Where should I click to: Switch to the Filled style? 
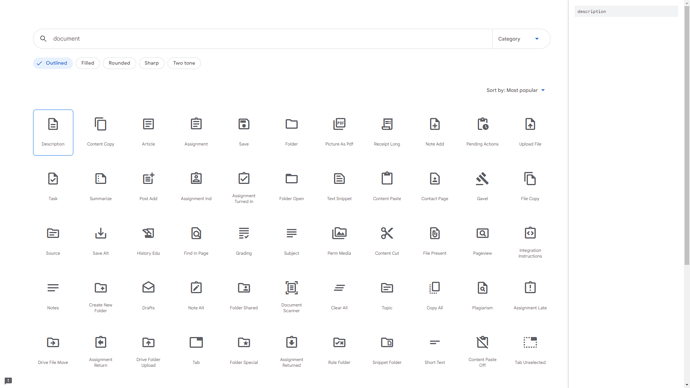pyautogui.click(x=88, y=63)
